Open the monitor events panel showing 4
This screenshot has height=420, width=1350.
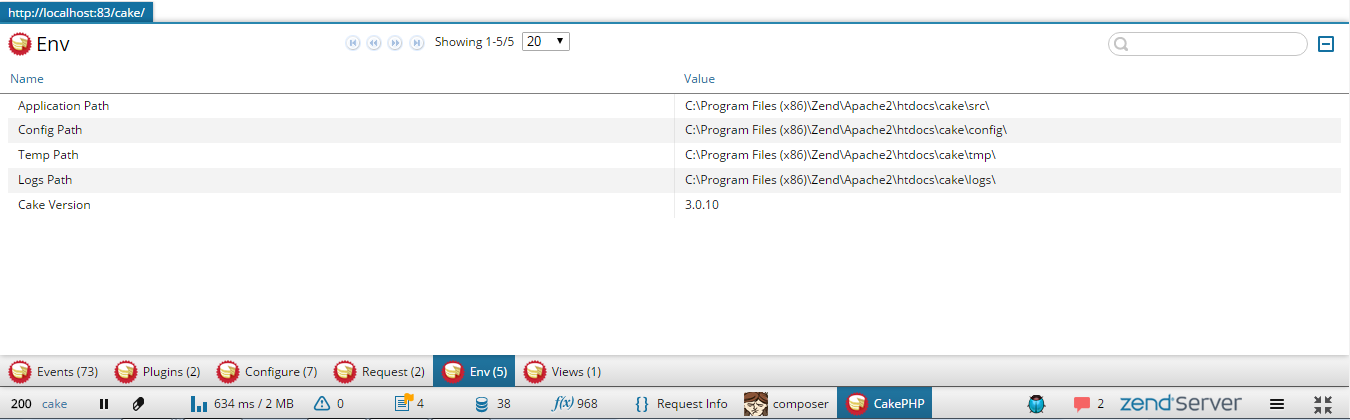410,404
